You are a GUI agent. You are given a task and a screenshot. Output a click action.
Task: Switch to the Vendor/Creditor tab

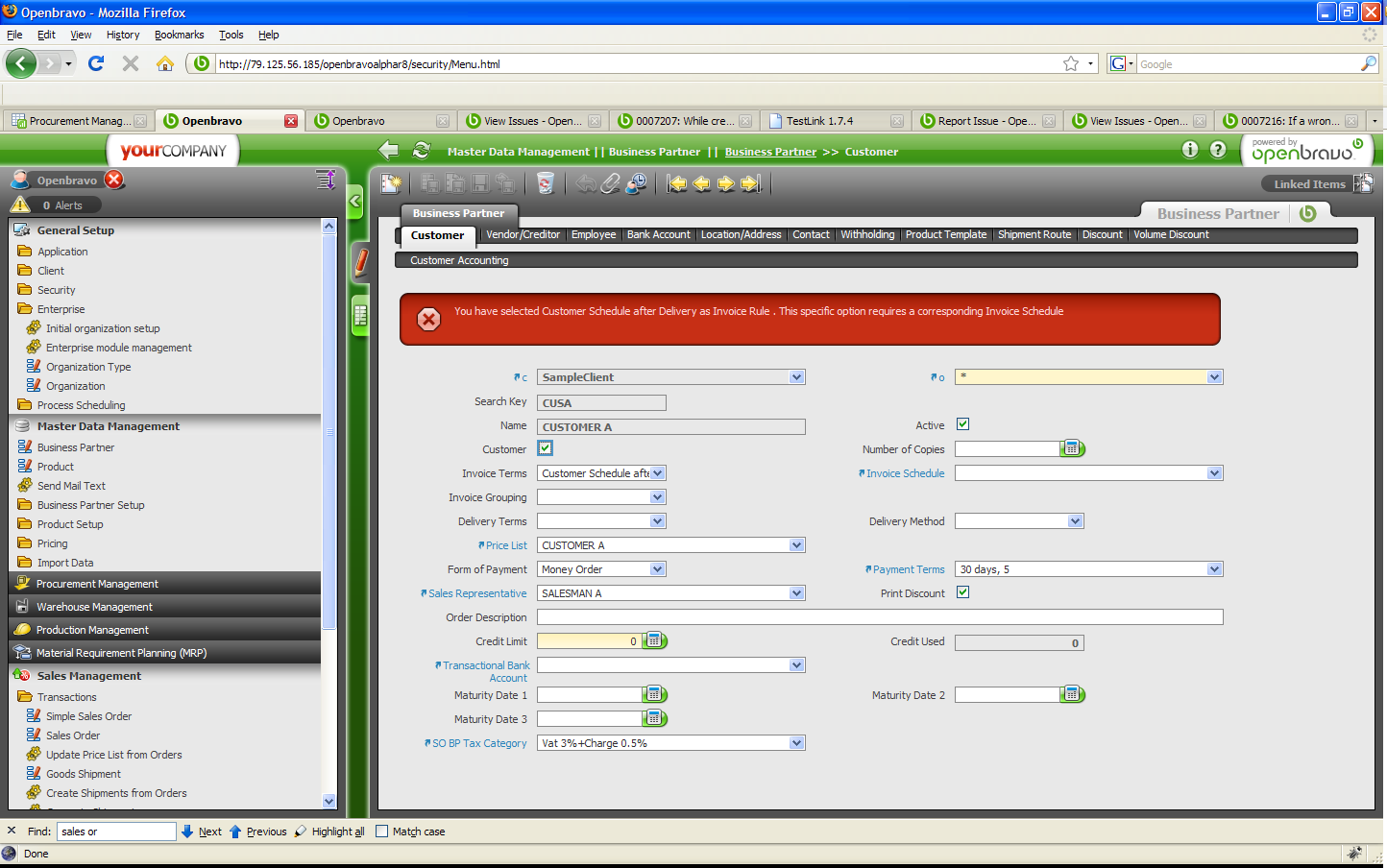pyautogui.click(x=523, y=235)
